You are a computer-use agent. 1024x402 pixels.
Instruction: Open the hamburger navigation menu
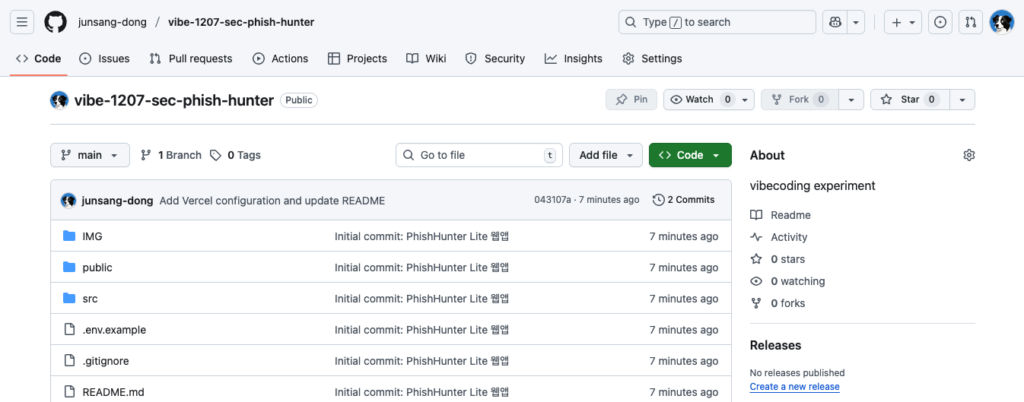pyautogui.click(x=24, y=22)
